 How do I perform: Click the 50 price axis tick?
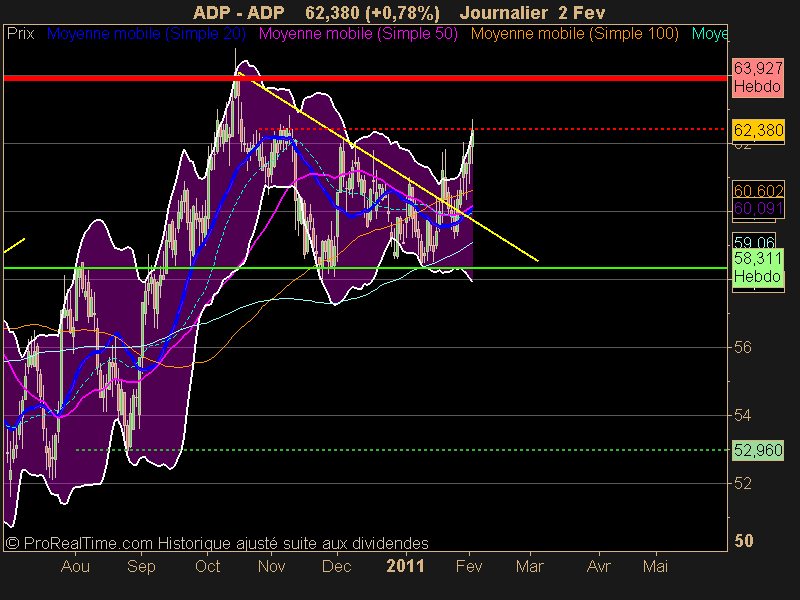click(743, 541)
